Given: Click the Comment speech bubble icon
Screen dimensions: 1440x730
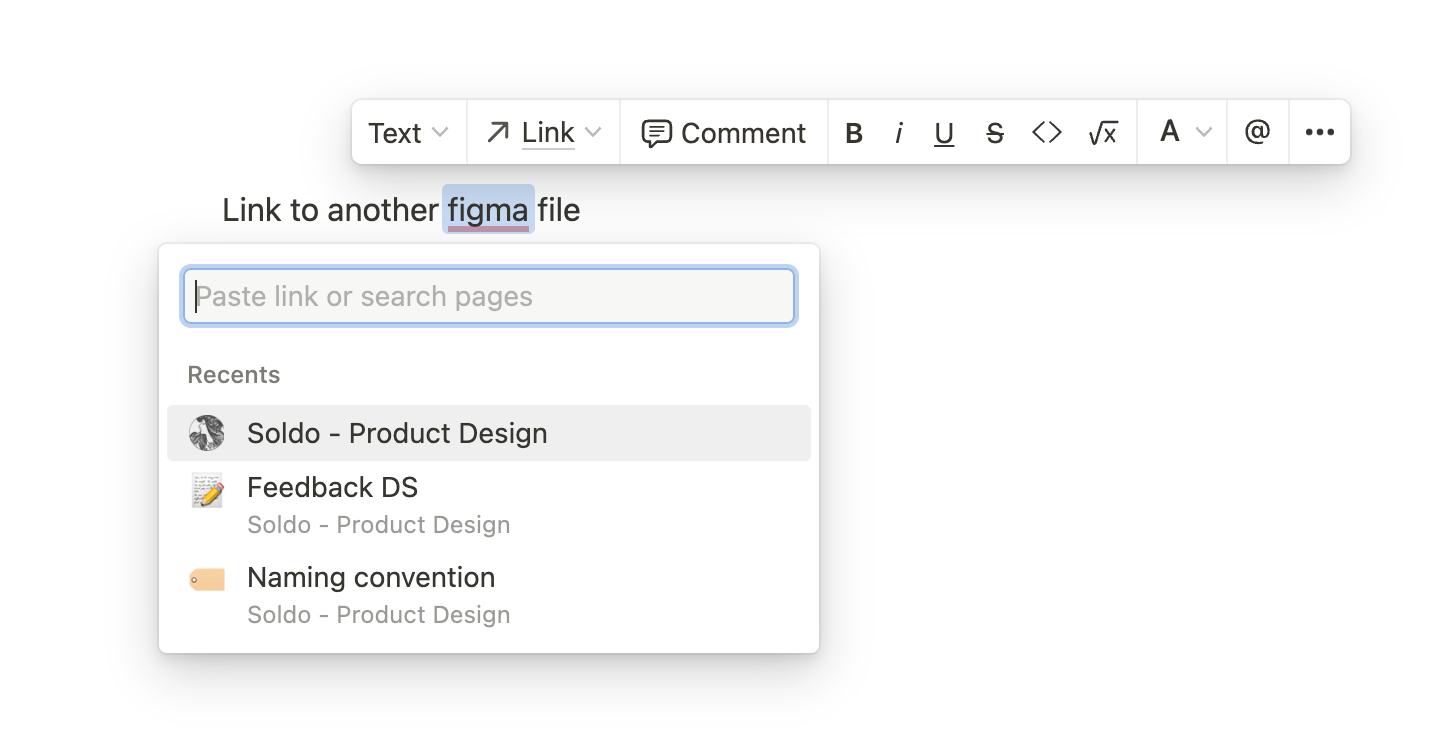Looking at the screenshot, I should [656, 133].
